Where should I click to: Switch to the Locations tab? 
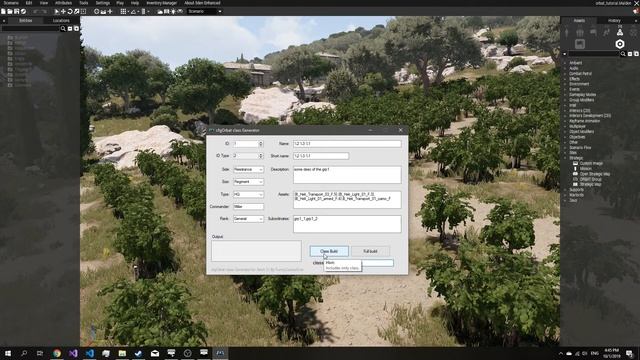[61, 20]
